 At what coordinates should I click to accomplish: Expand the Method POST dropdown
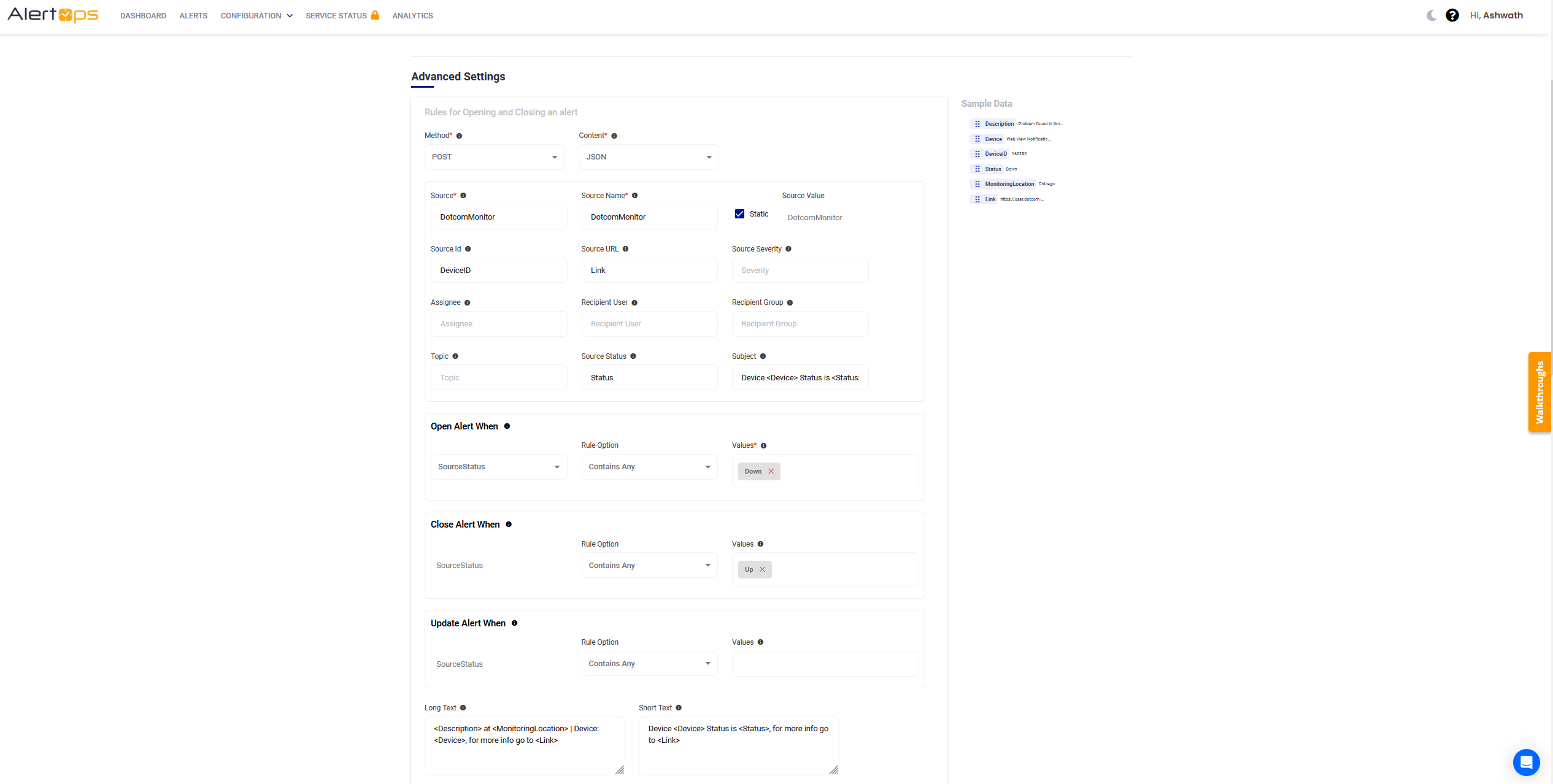tap(494, 157)
